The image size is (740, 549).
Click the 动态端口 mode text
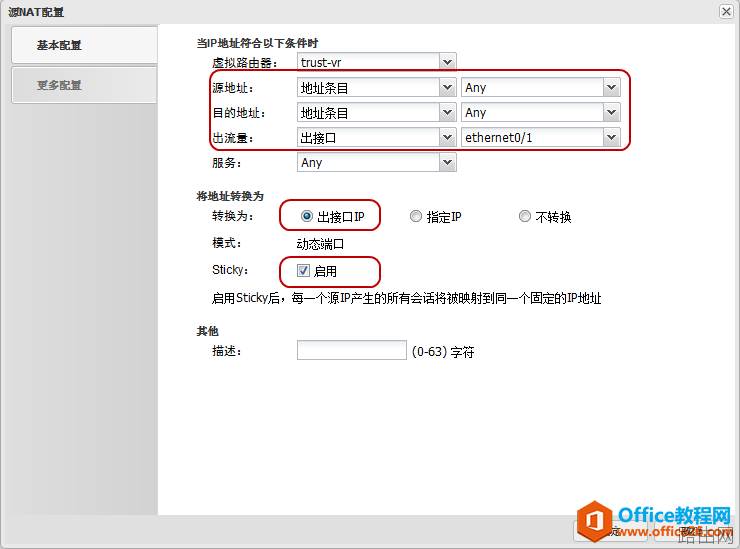[x=320, y=244]
